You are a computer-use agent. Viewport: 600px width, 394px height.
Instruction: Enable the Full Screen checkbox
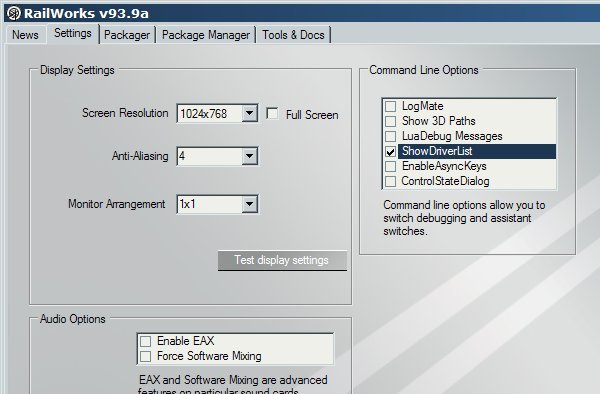272,114
